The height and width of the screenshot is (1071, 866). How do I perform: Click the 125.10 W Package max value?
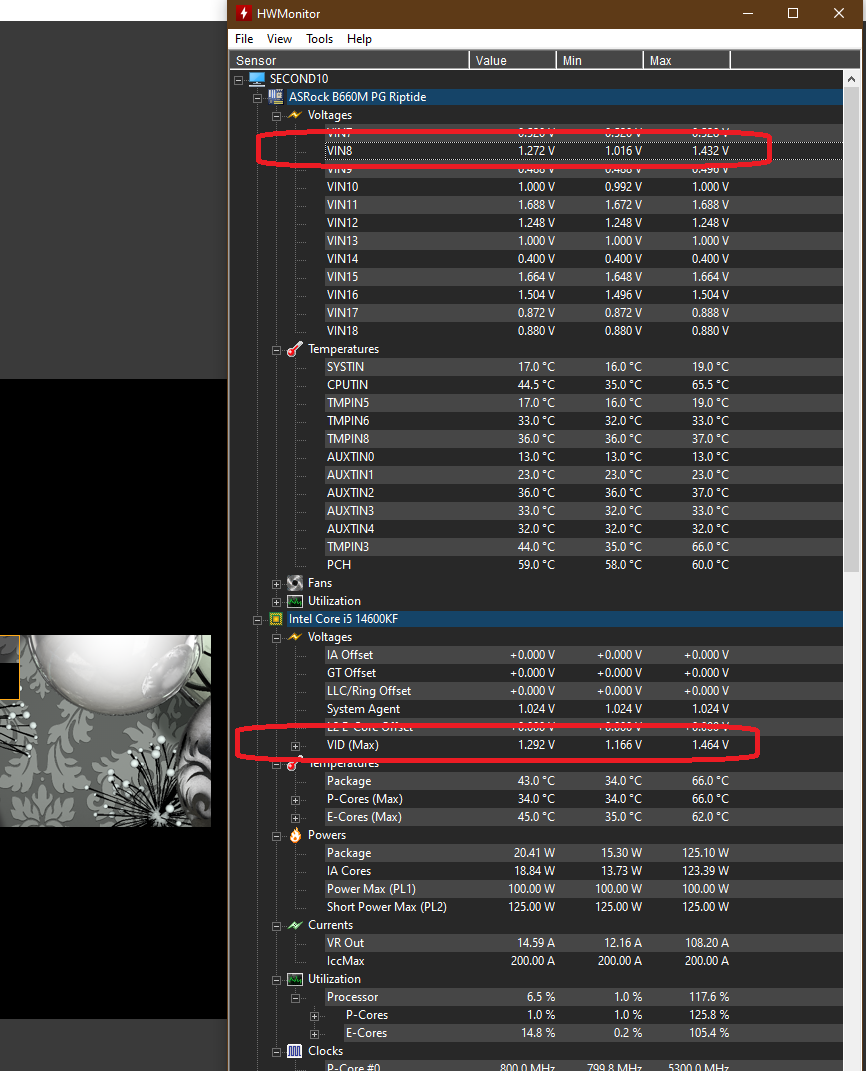click(x=705, y=852)
